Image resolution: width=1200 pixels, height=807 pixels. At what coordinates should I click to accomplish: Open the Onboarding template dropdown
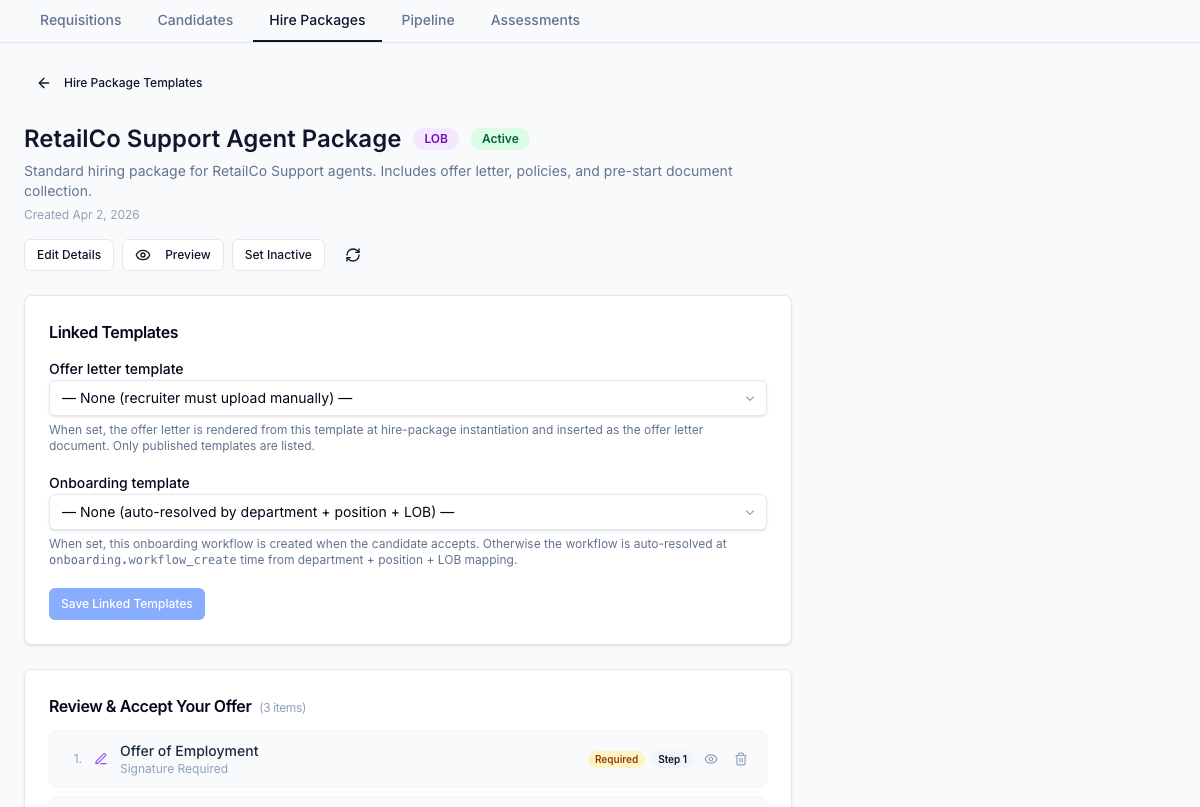pyautogui.click(x=408, y=512)
